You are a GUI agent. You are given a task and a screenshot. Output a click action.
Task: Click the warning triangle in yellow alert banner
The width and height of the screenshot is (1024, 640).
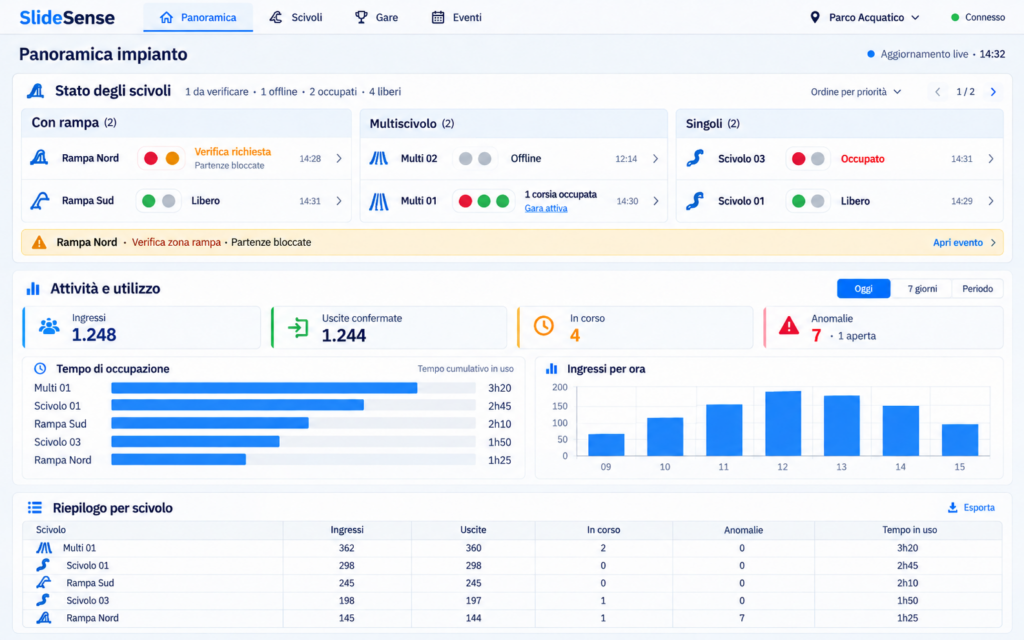coord(39,242)
